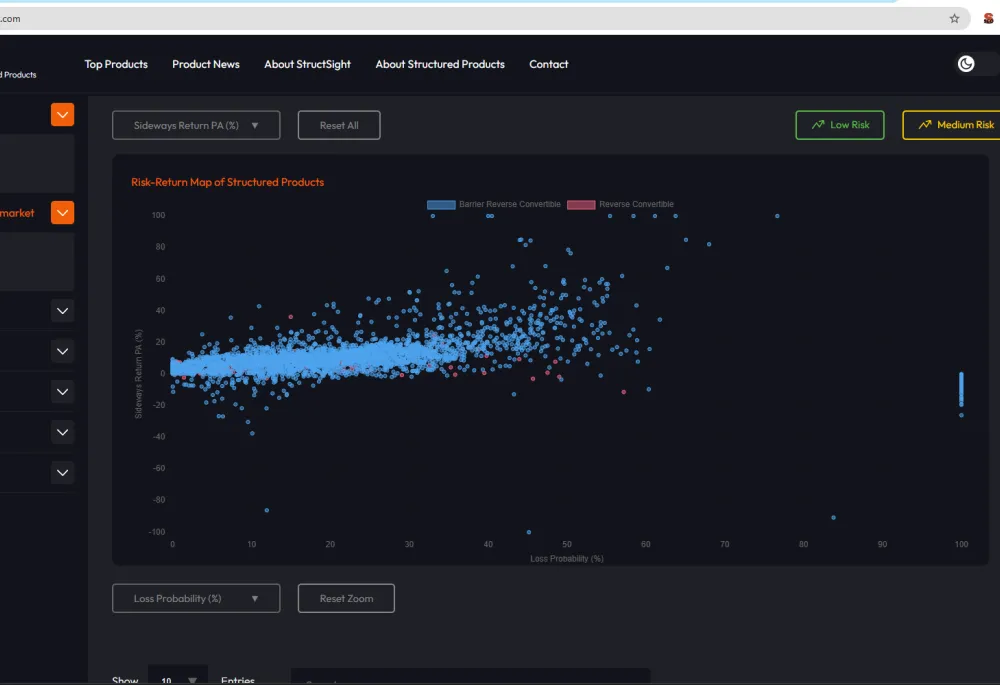
Task: Open the Contact page
Action: click(548, 64)
